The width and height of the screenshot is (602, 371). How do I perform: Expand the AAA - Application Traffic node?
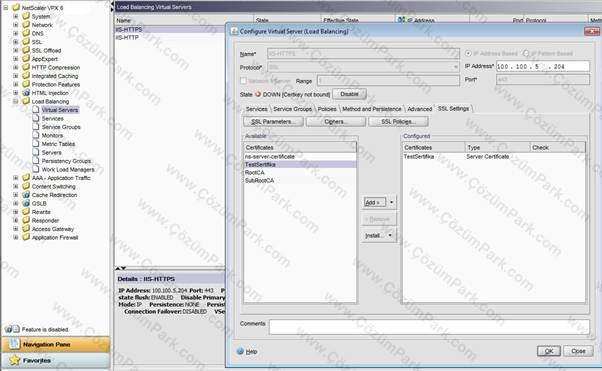pyautogui.click(x=15, y=178)
